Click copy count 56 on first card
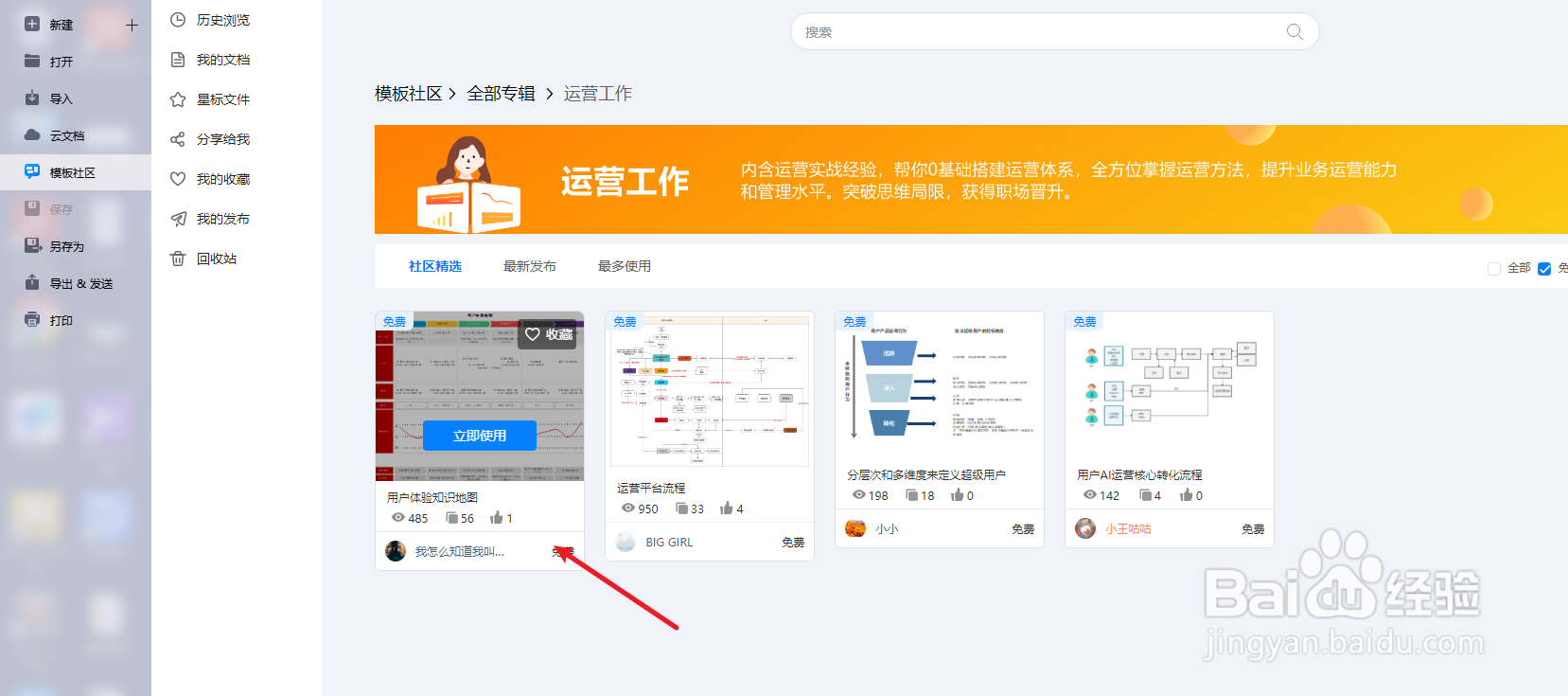Image resolution: width=1568 pixels, height=696 pixels. (467, 519)
